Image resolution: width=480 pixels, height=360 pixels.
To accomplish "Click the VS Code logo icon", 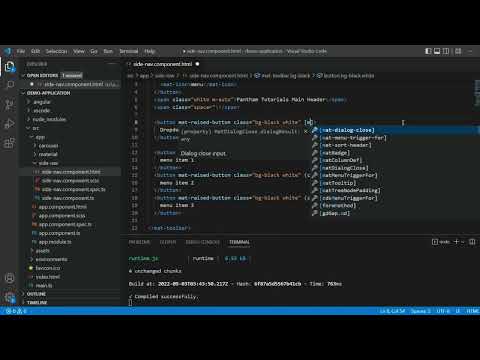I will [x=7, y=51].
